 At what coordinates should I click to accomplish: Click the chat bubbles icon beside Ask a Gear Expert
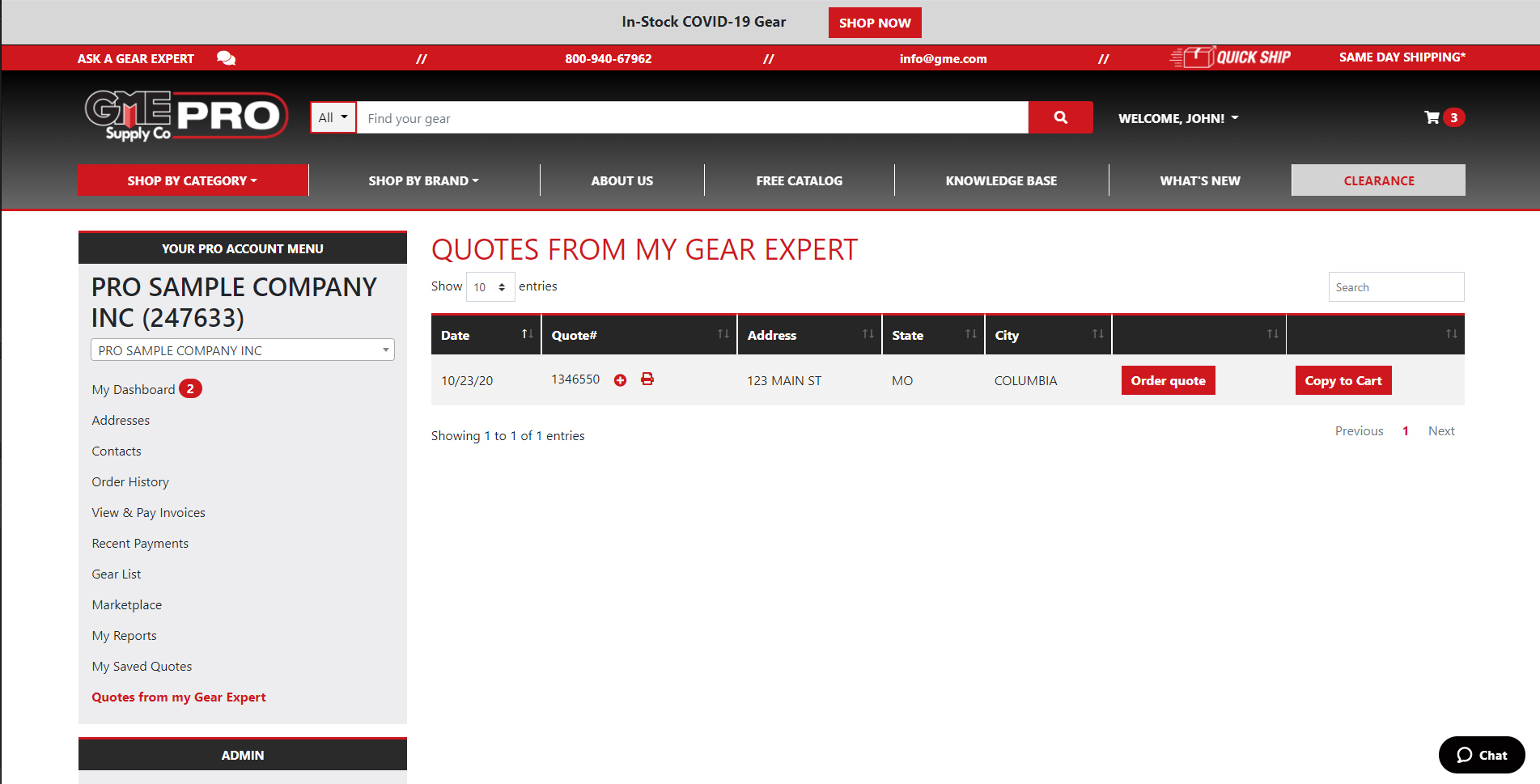[227, 58]
